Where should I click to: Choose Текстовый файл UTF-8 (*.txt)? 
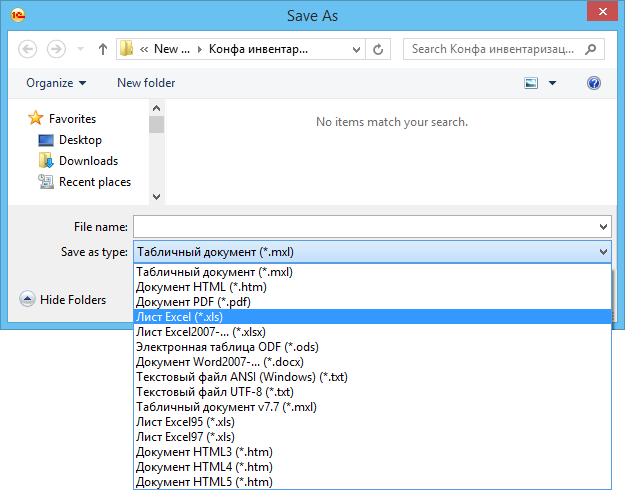tap(372, 392)
